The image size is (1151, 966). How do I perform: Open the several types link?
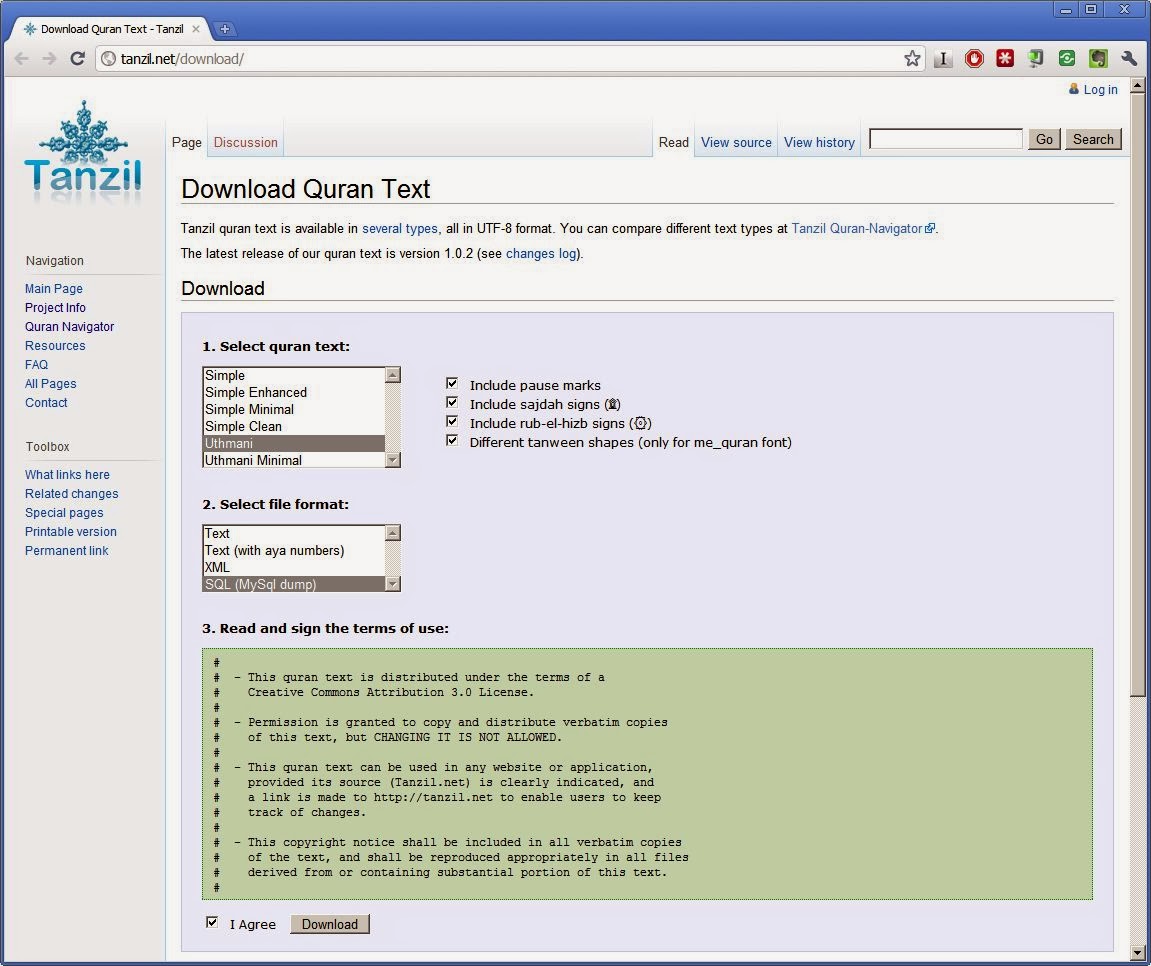click(x=399, y=228)
